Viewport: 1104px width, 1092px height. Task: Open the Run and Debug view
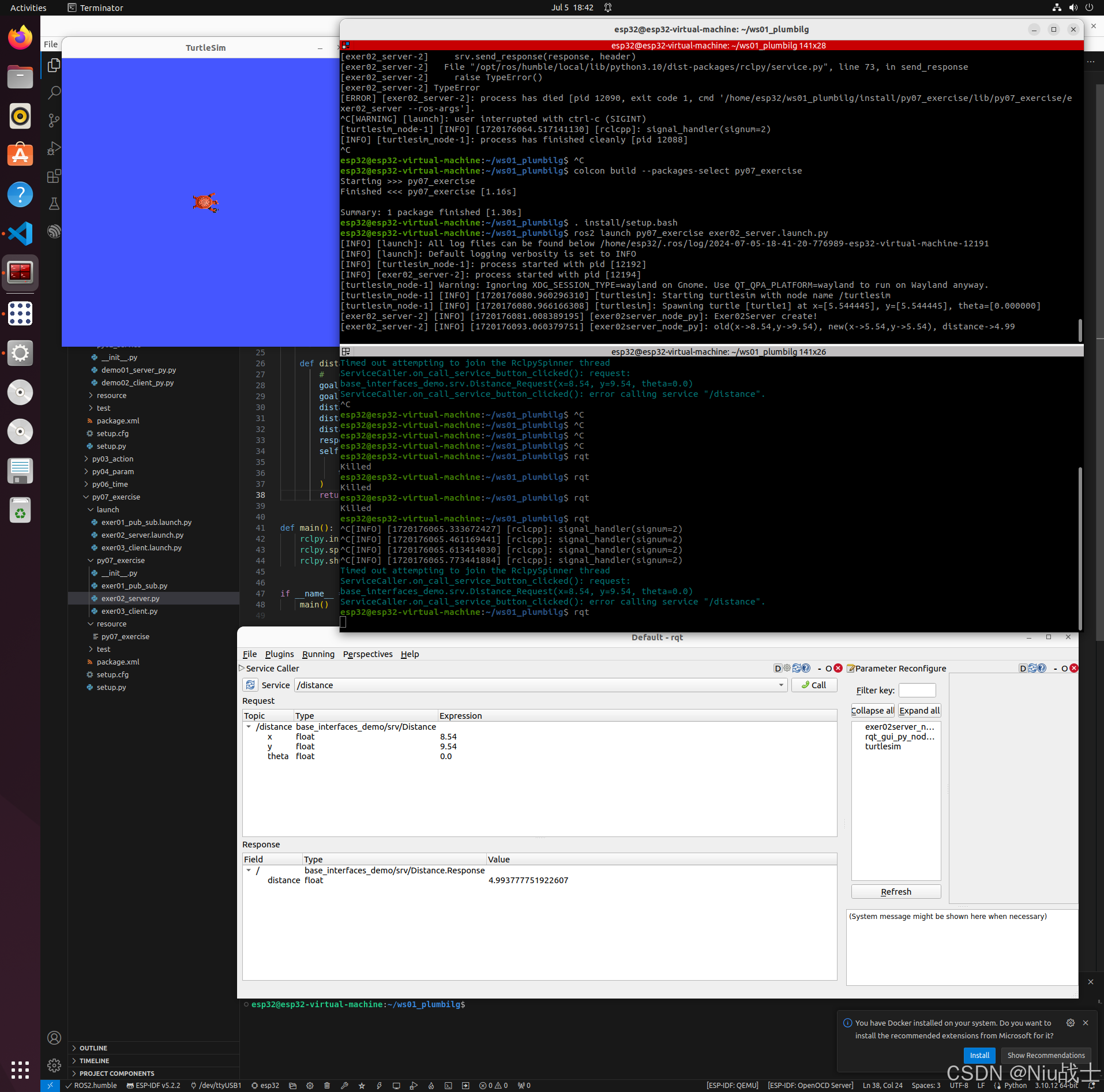pyautogui.click(x=54, y=148)
